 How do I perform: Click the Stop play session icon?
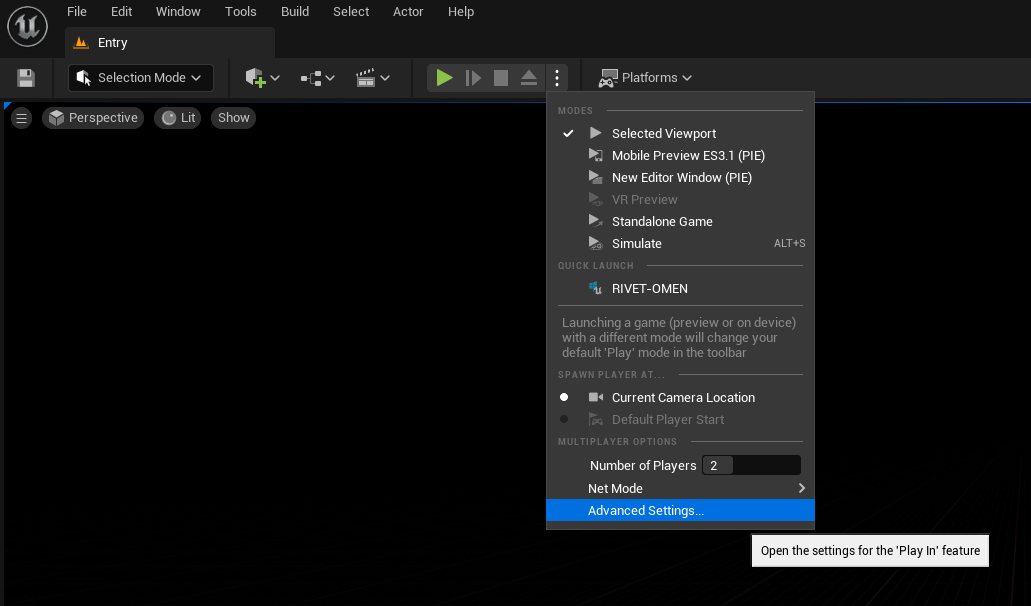click(501, 78)
